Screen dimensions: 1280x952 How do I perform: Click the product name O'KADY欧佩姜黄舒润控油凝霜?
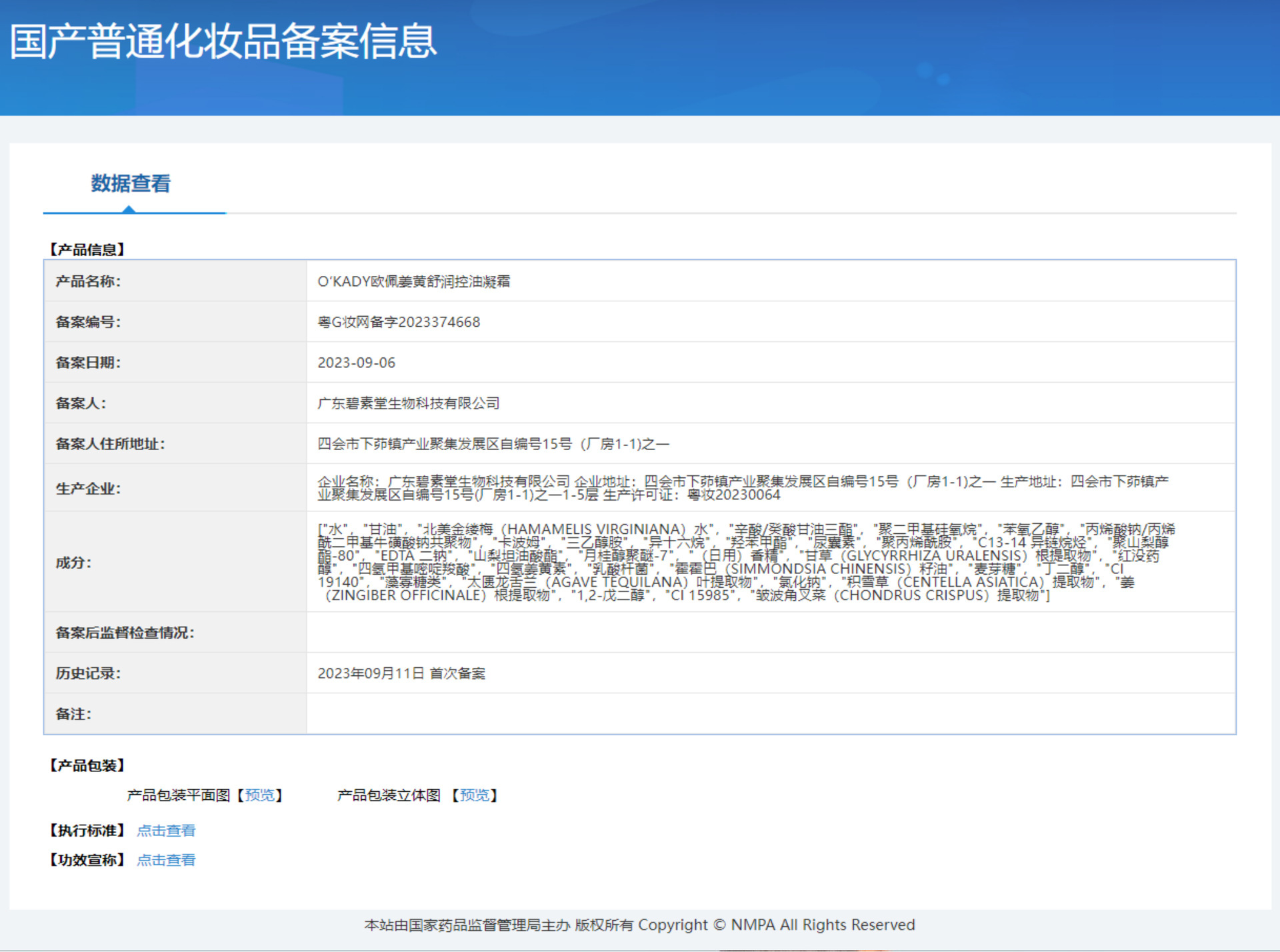coord(413,281)
